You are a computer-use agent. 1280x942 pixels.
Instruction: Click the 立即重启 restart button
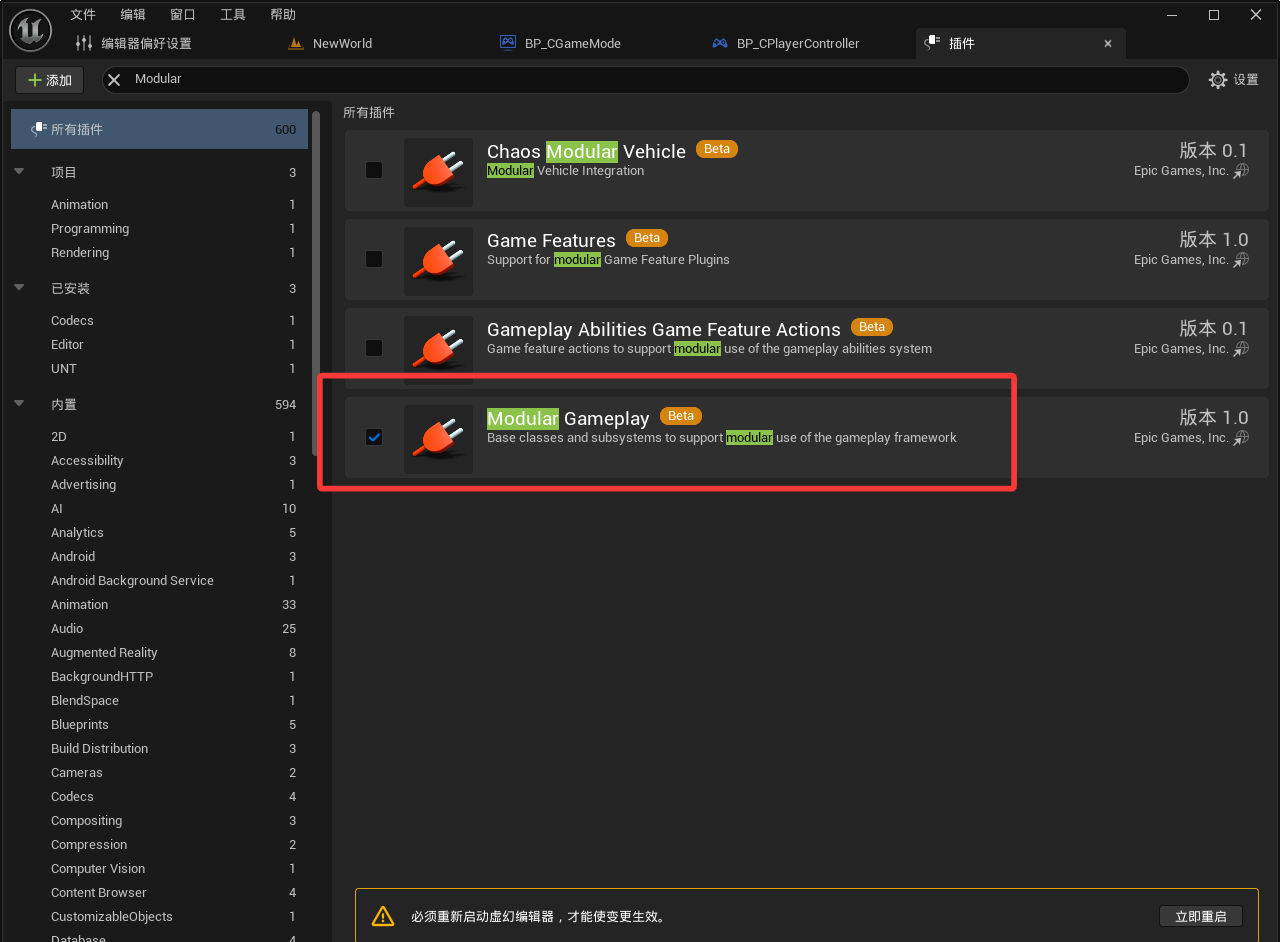1201,916
